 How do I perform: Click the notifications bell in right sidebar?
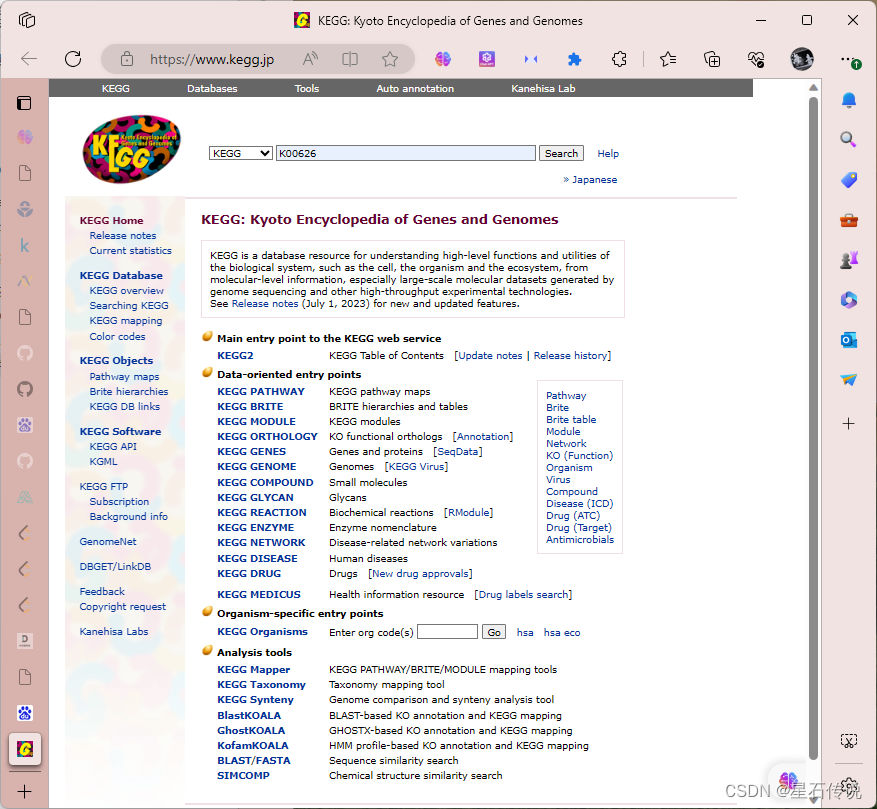[848, 100]
